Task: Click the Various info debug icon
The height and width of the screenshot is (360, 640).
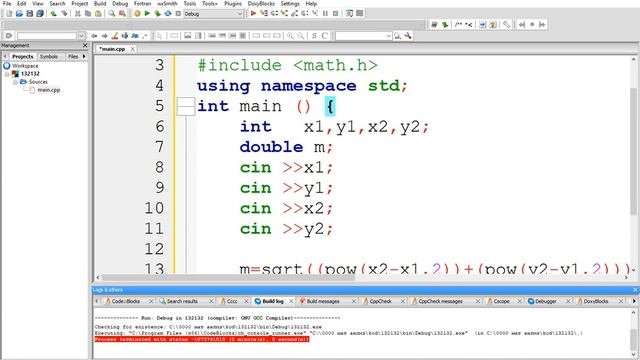Action: pyautogui.click(x=360, y=13)
